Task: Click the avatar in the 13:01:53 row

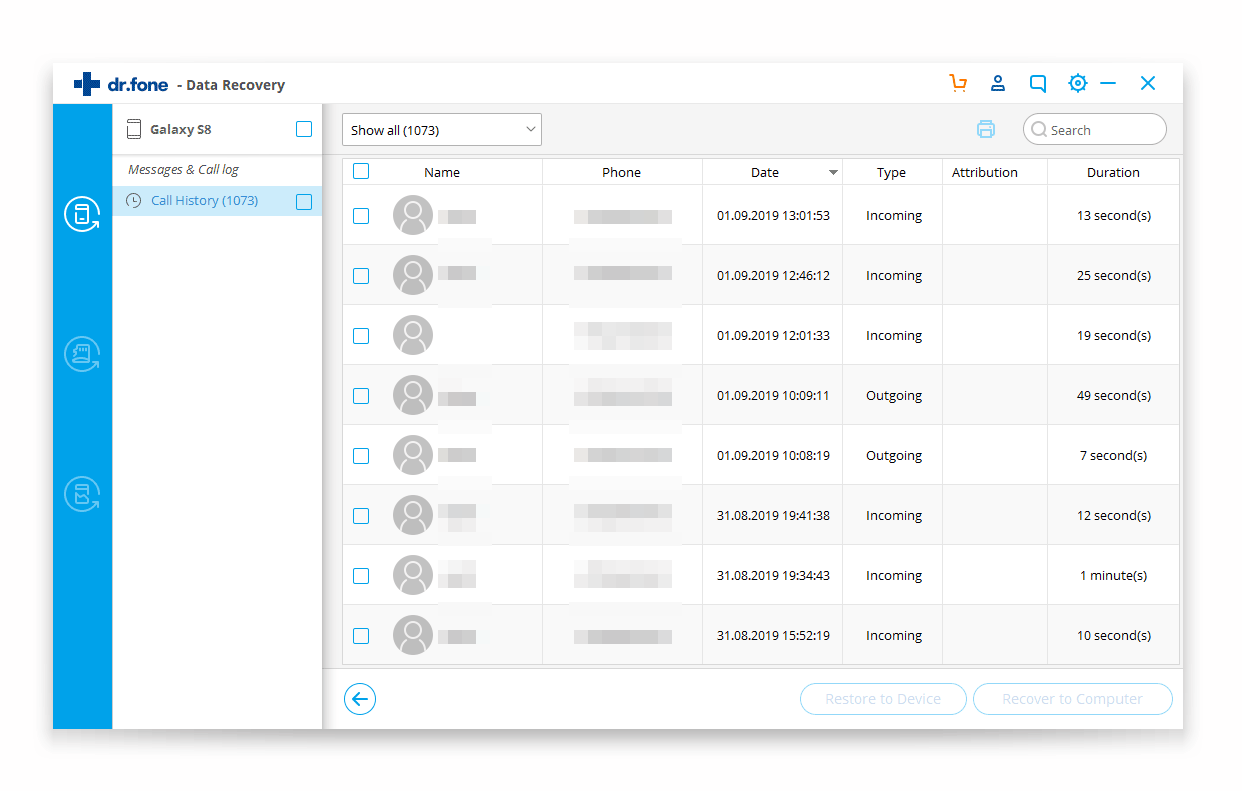Action: click(413, 215)
